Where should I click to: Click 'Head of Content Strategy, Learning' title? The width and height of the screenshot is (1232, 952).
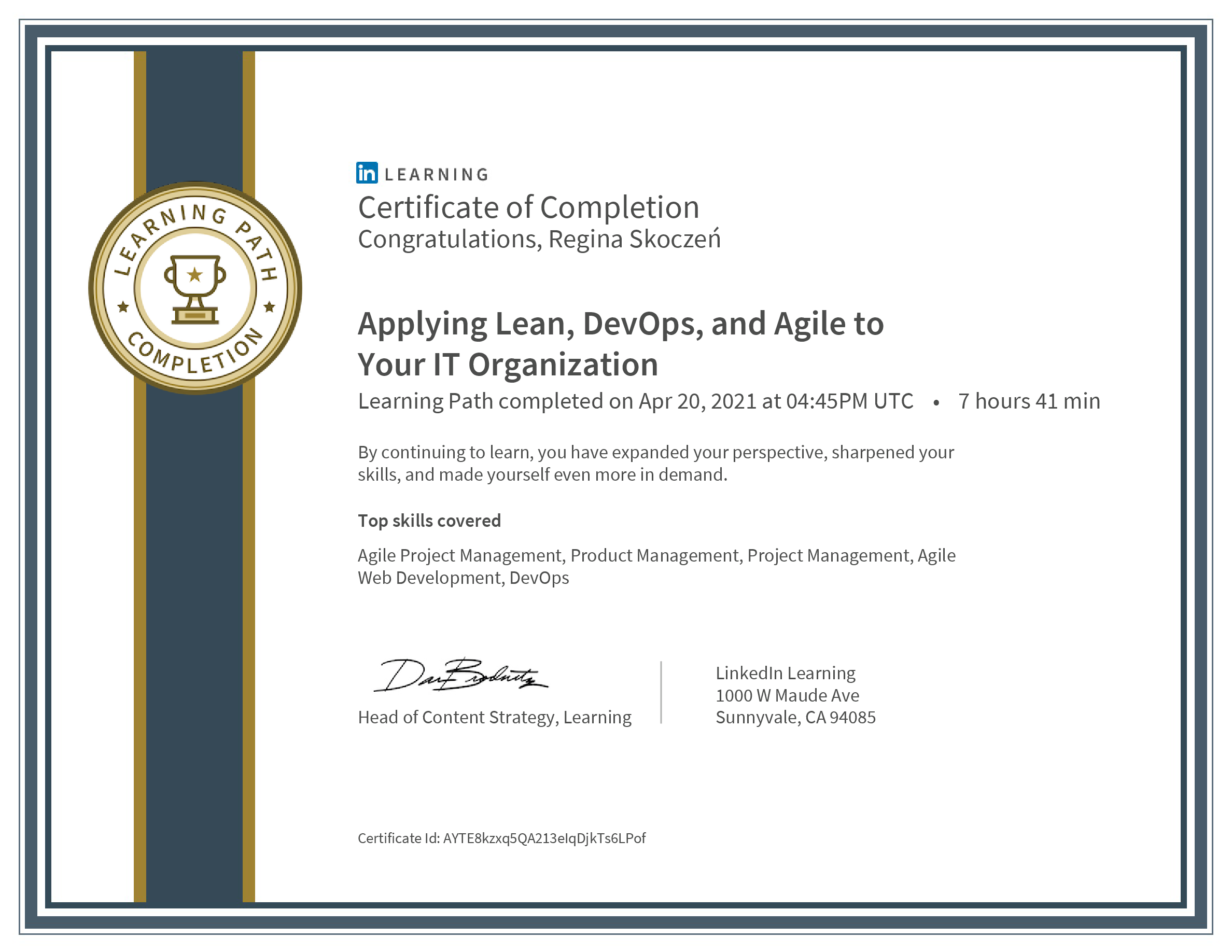494,718
